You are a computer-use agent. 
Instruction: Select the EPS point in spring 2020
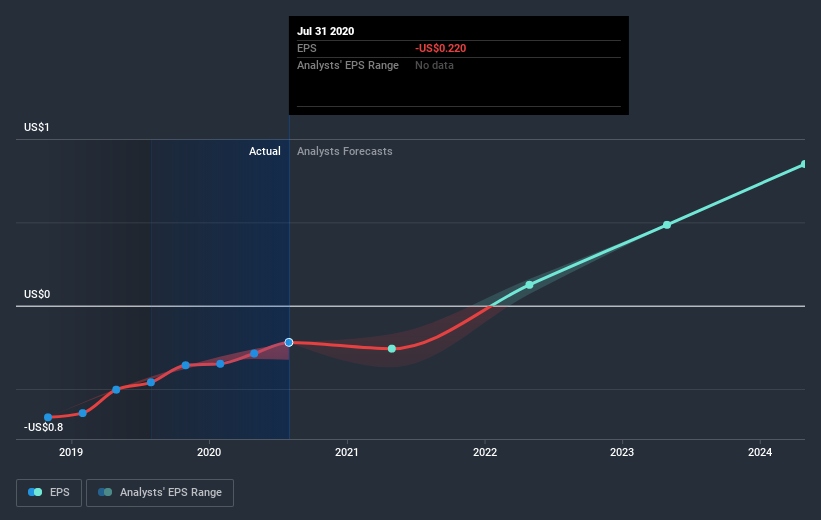pyautogui.click(x=254, y=353)
